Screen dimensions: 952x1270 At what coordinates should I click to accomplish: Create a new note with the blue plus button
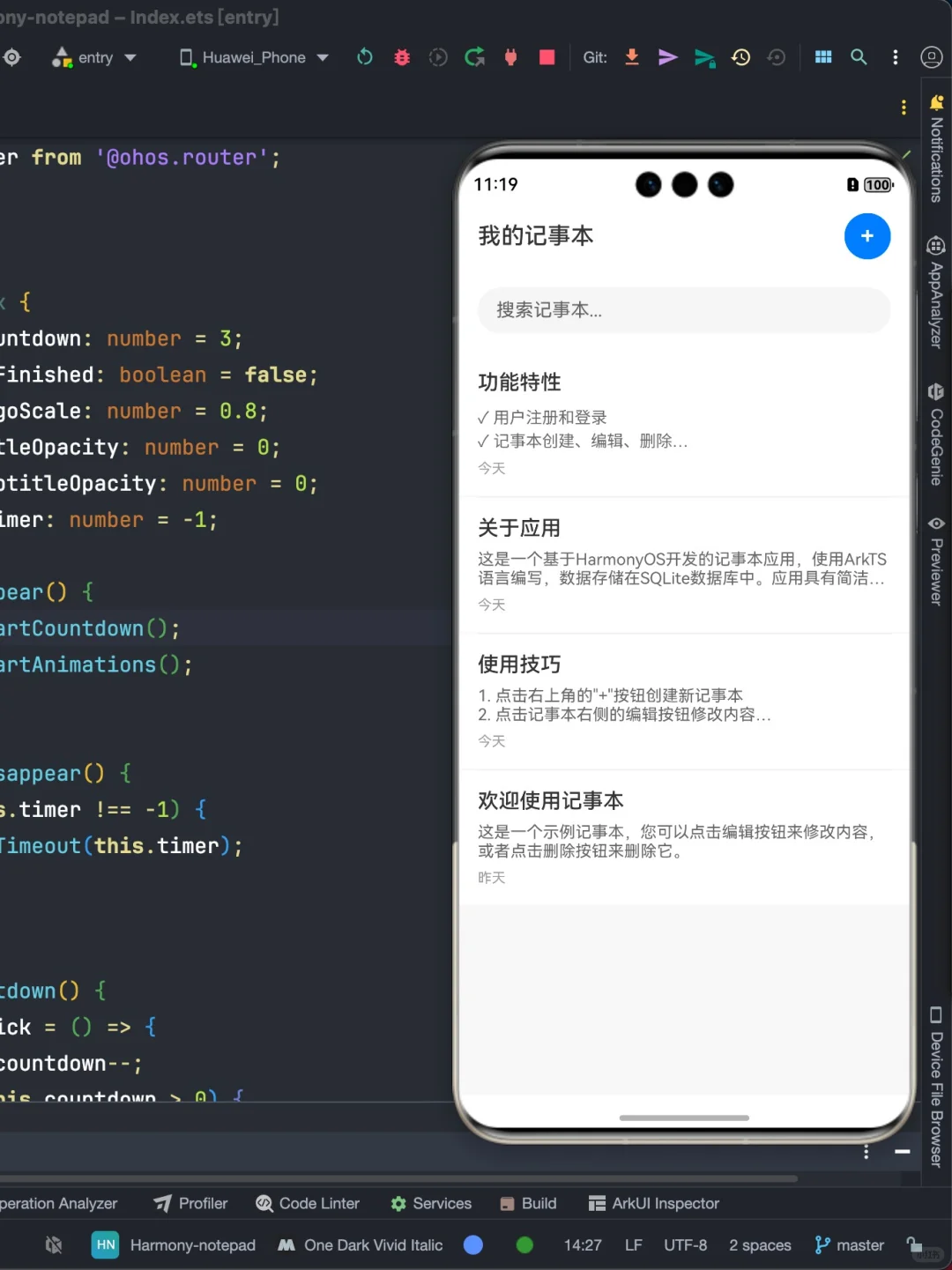point(867,236)
